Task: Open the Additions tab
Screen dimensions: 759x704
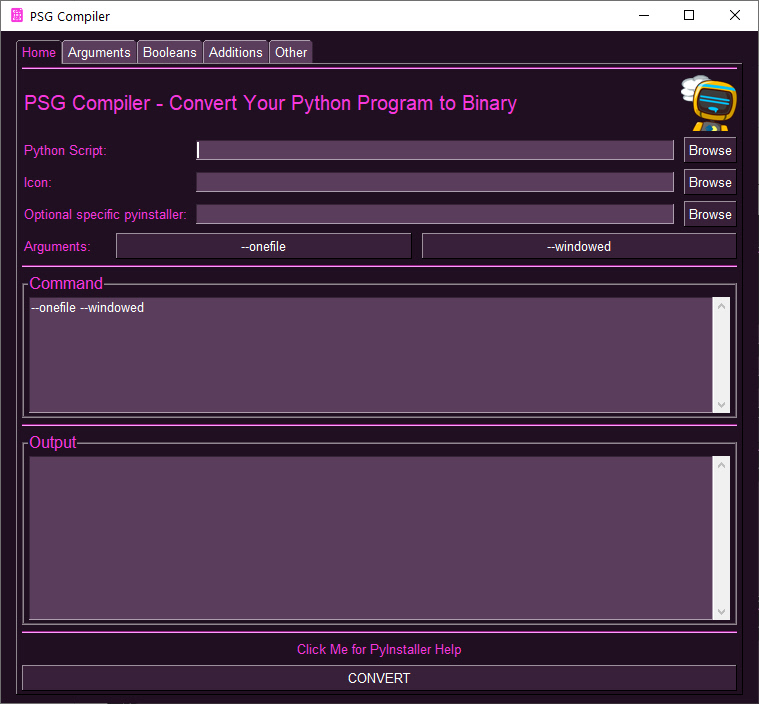Action: pos(235,52)
